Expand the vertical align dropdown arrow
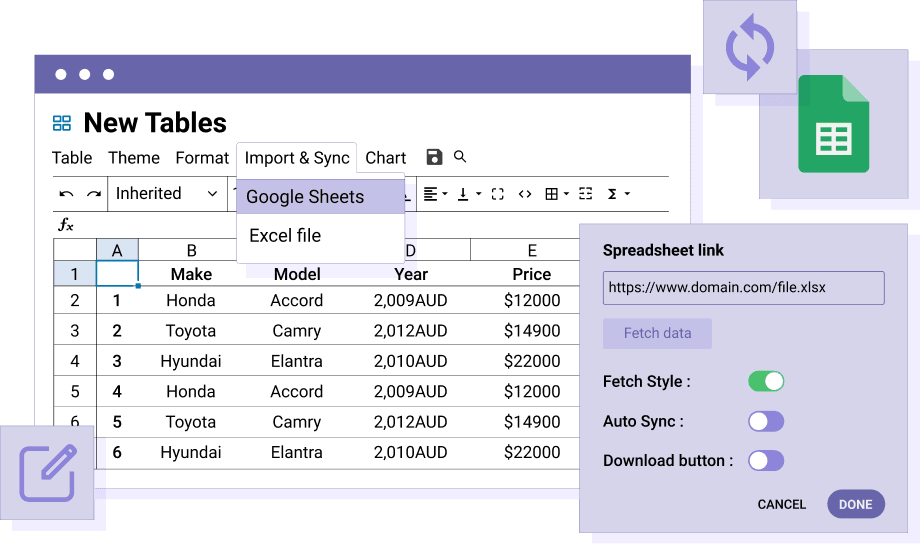 (x=478, y=194)
